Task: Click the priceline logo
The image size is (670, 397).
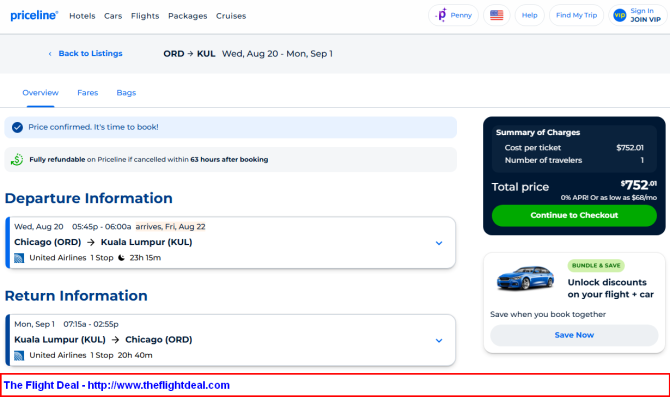Action: pyautogui.click(x=34, y=15)
